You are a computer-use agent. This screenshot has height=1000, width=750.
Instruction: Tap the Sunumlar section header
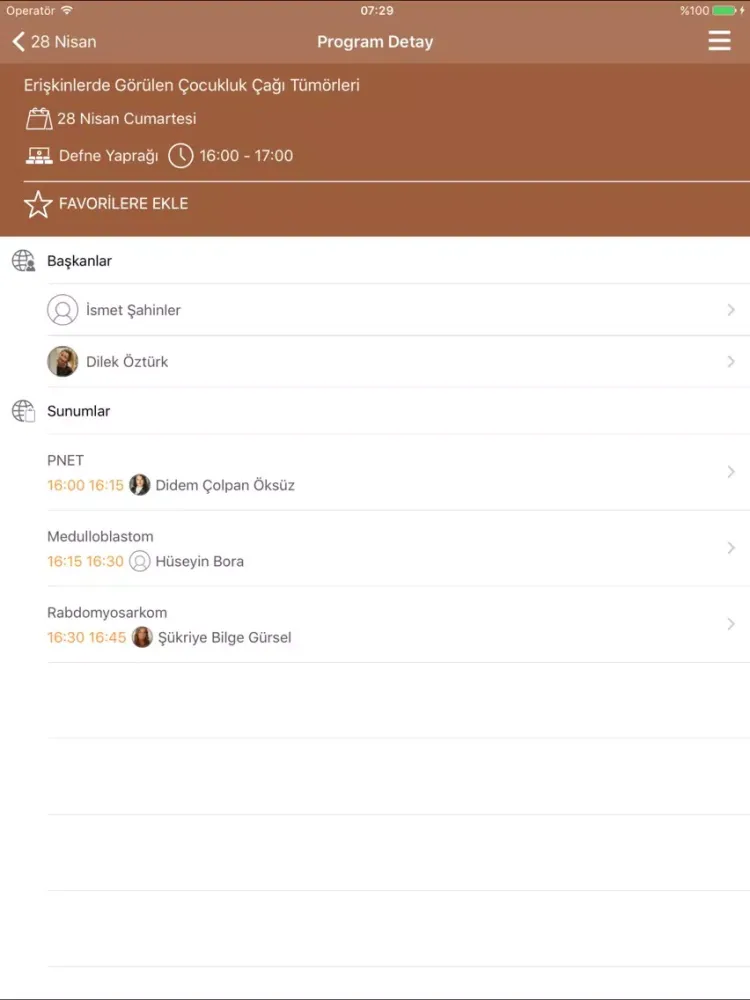(78, 411)
